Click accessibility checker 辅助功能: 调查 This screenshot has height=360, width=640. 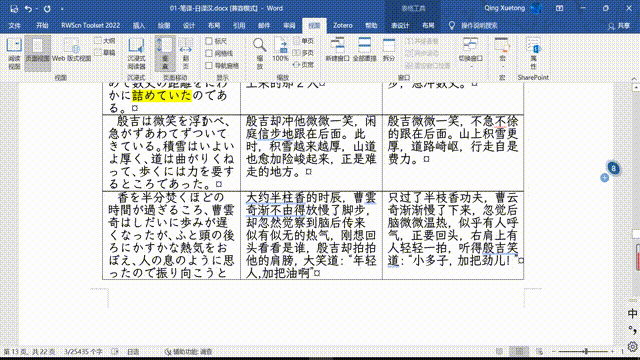tap(189, 351)
